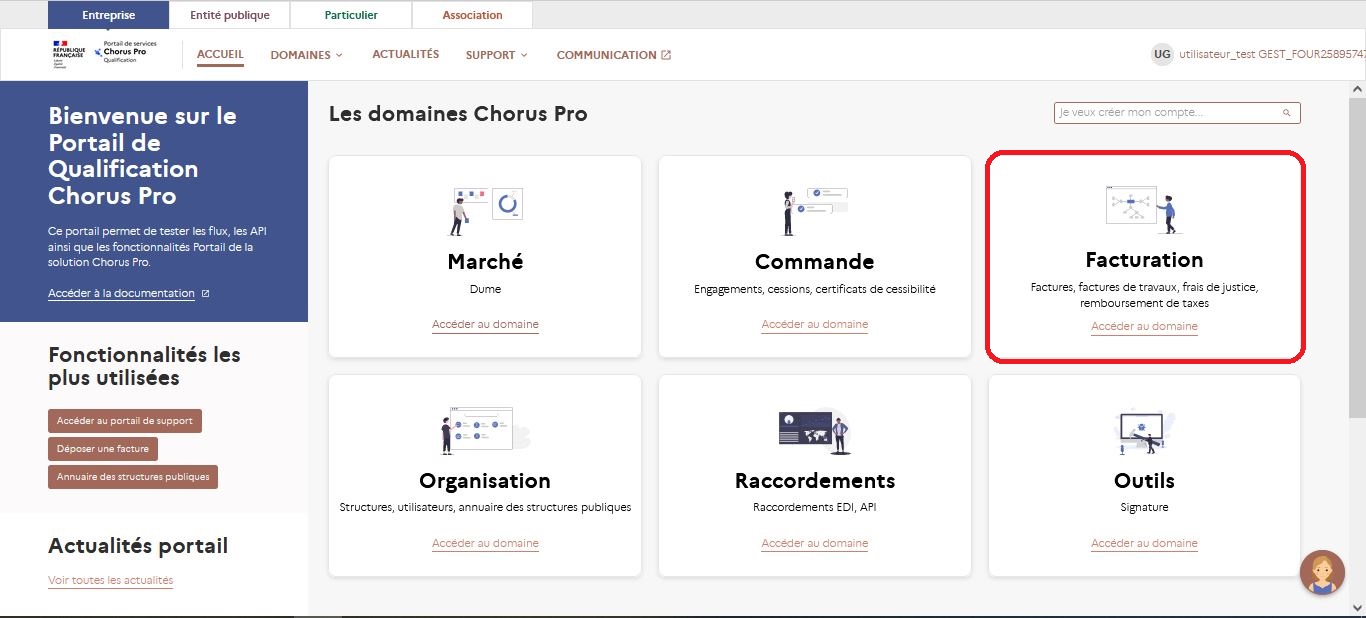The height and width of the screenshot is (618, 1366).
Task: Open the chatbot assistant avatar
Action: [x=1321, y=573]
